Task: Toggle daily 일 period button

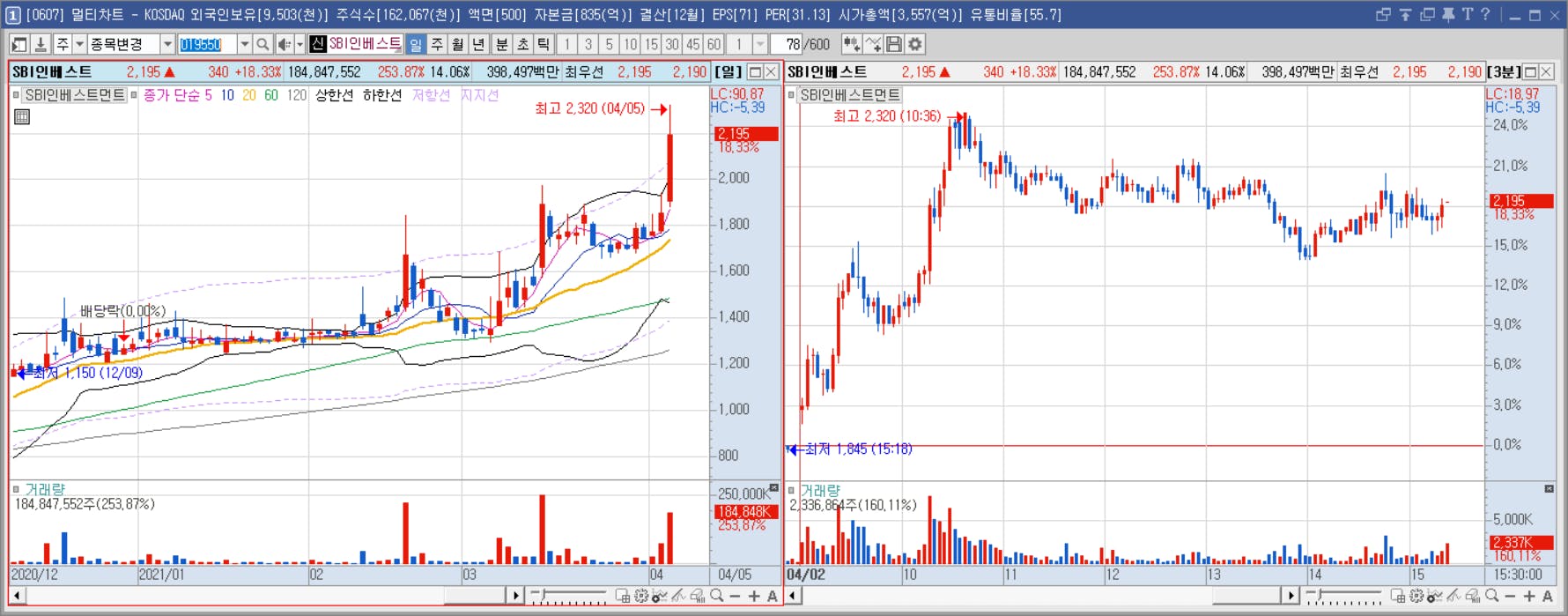Action: tap(416, 44)
